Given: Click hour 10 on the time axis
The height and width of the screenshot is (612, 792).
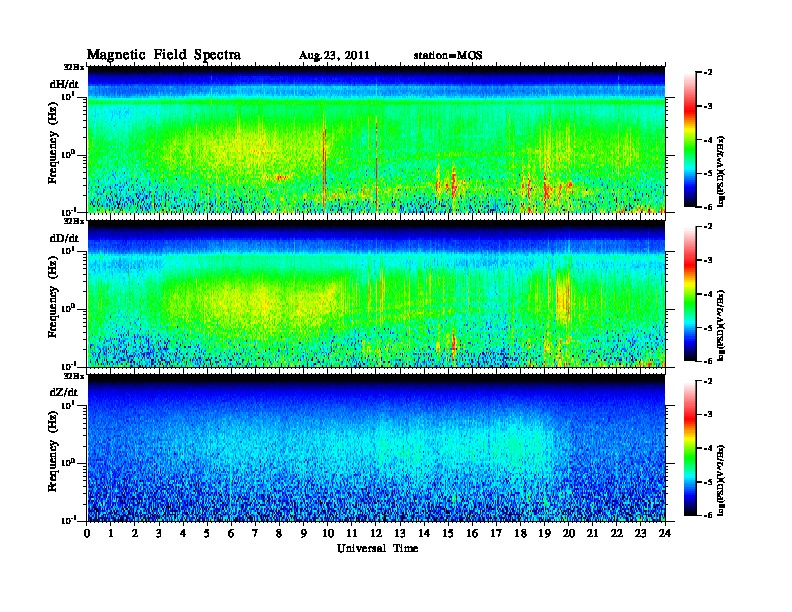Looking at the screenshot, I should 328,534.
